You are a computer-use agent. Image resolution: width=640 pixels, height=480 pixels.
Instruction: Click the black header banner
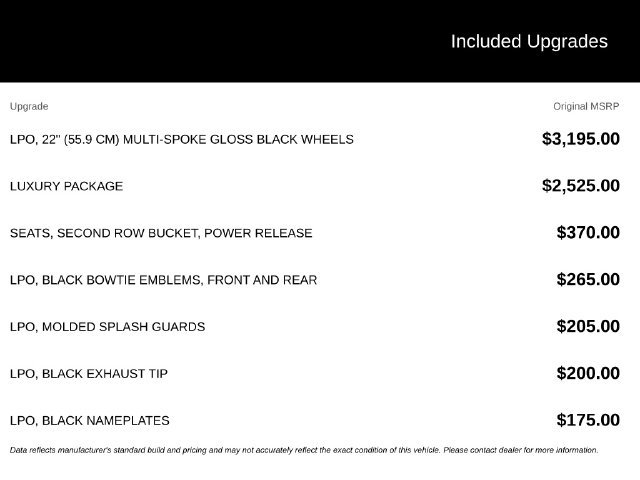pyautogui.click(x=320, y=41)
